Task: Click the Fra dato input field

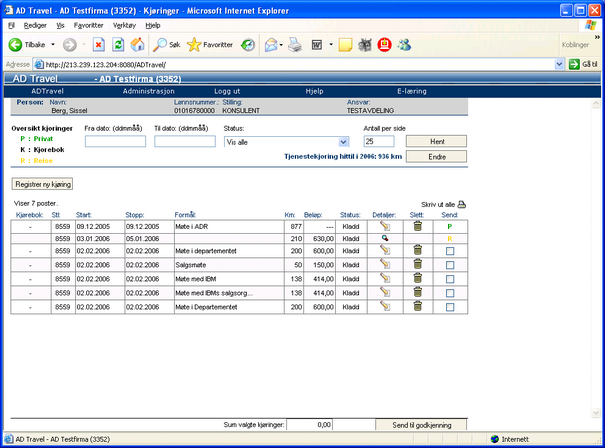Action: tap(115, 142)
